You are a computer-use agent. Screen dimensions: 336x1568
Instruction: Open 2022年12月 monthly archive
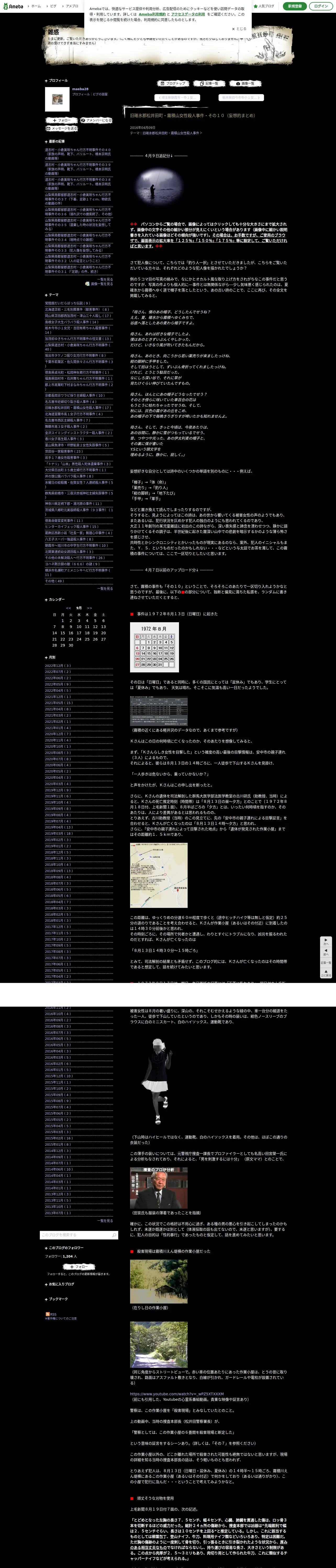pyautogui.click(x=57, y=666)
